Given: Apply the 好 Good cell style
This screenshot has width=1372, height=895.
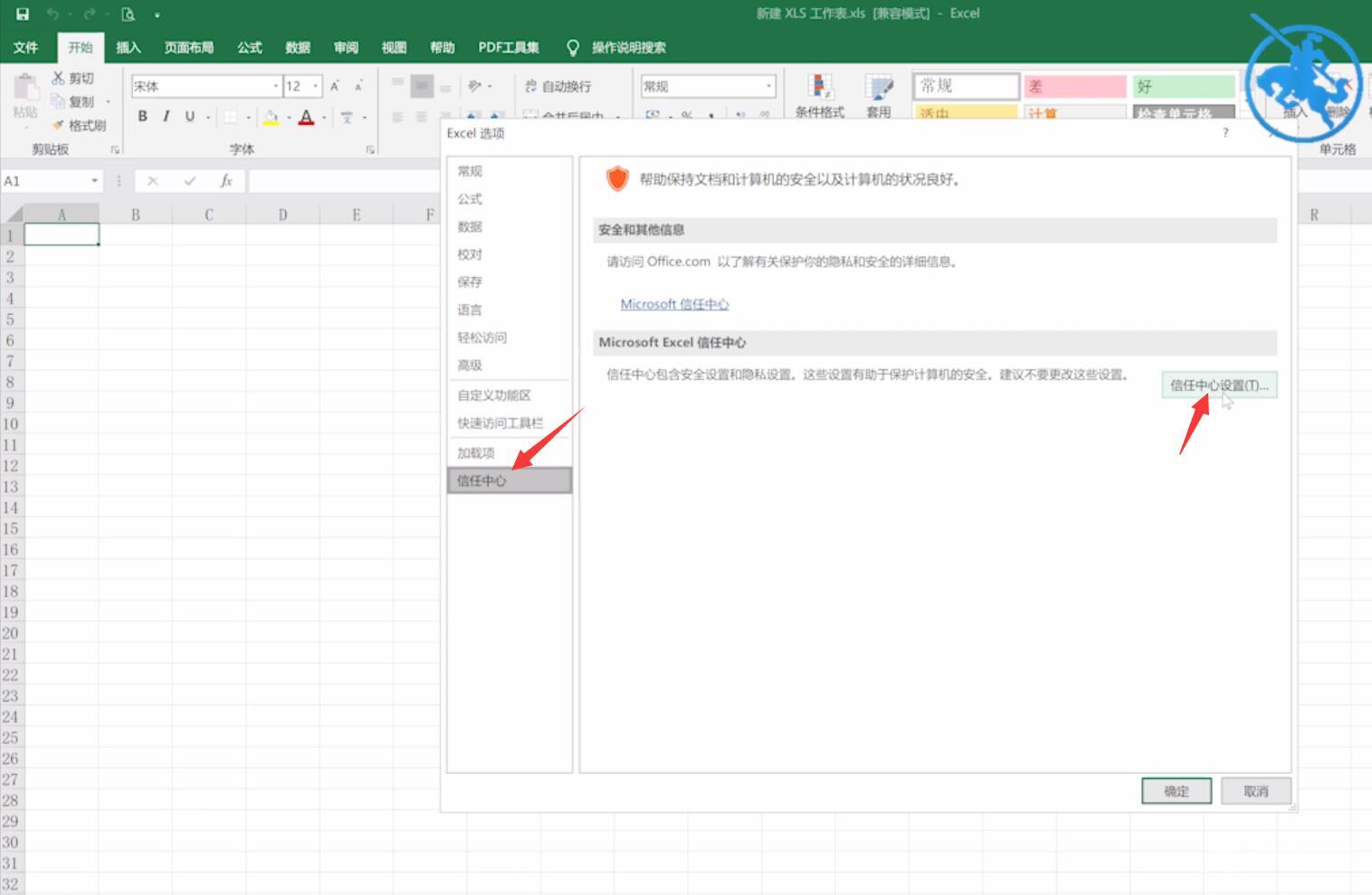Looking at the screenshot, I should (x=1184, y=86).
